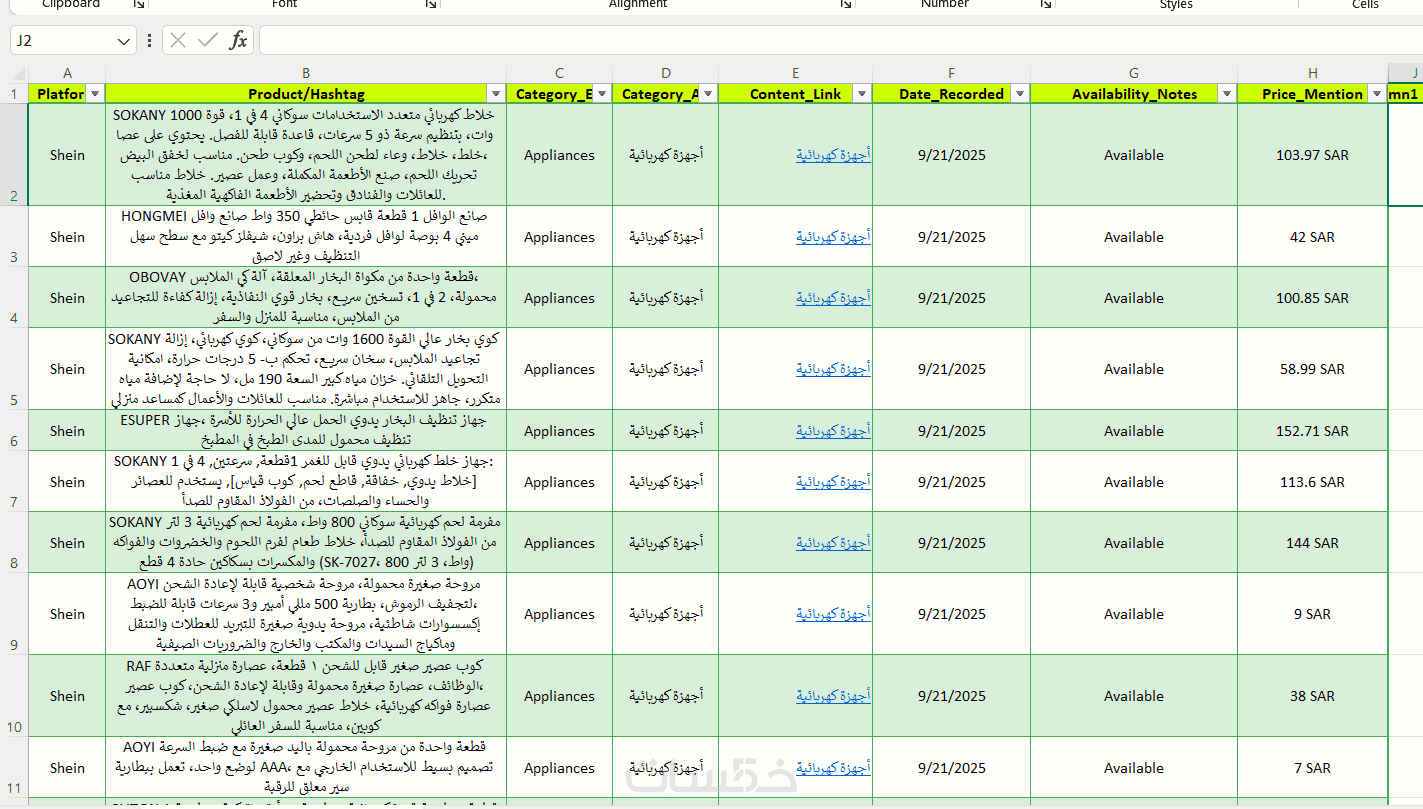Viewport: 1423px width, 809px height.
Task: Select the 42 SAR price cell
Action: click(1313, 237)
